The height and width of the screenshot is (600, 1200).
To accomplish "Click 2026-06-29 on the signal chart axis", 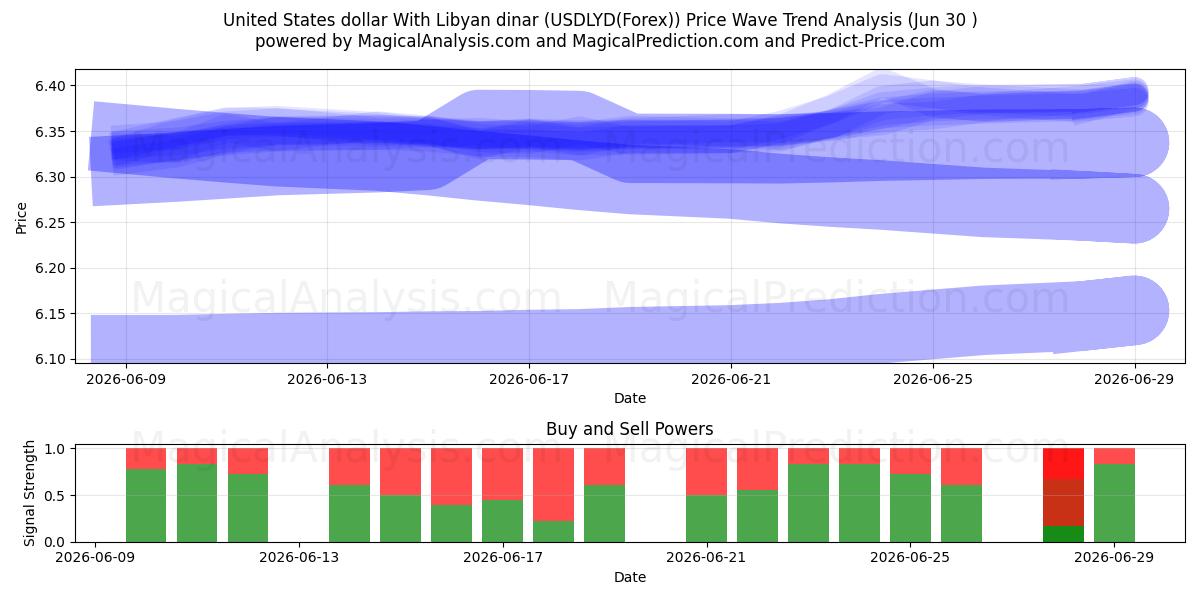I will tap(1115, 558).
